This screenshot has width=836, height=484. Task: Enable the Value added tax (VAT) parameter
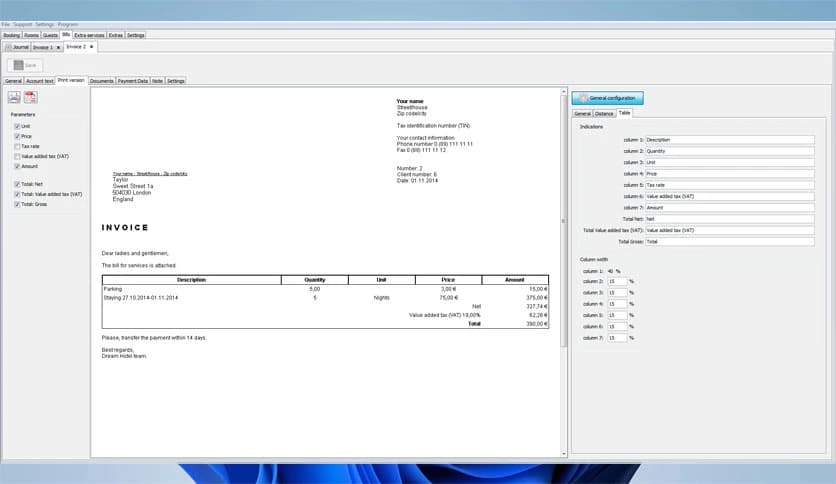pos(16,156)
